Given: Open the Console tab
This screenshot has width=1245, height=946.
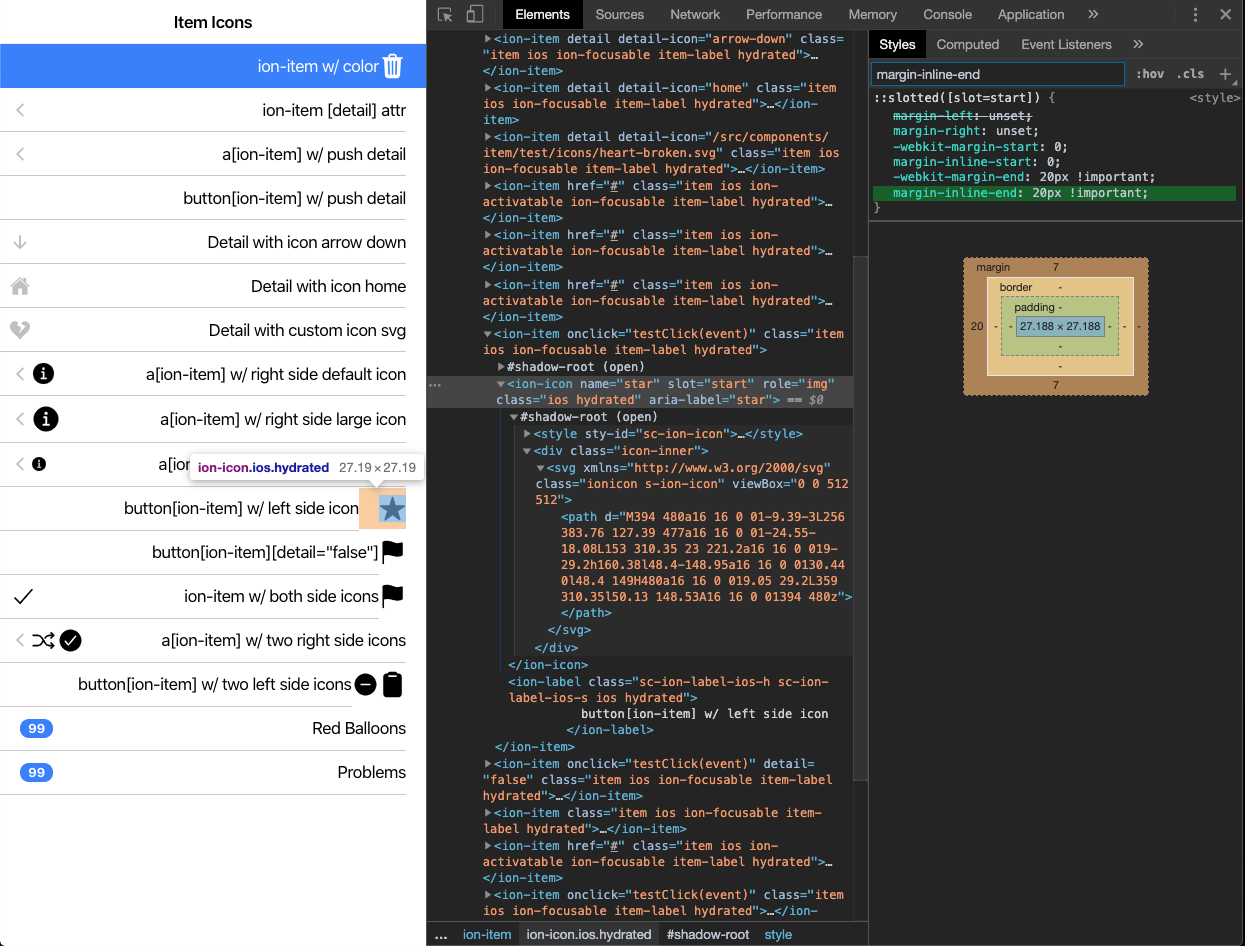Looking at the screenshot, I should (948, 14).
